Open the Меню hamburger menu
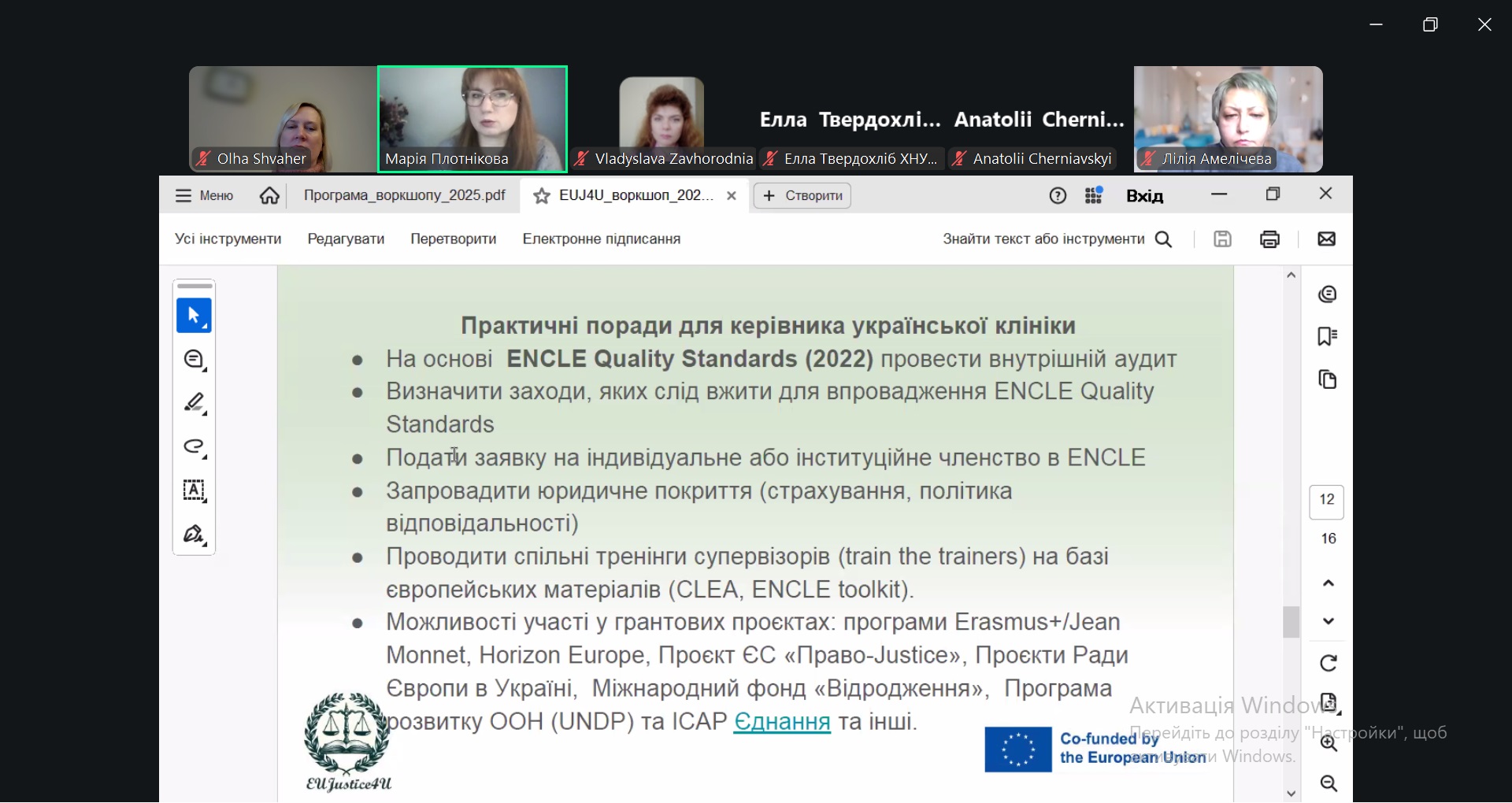This screenshot has height=803, width=1512. [204, 196]
